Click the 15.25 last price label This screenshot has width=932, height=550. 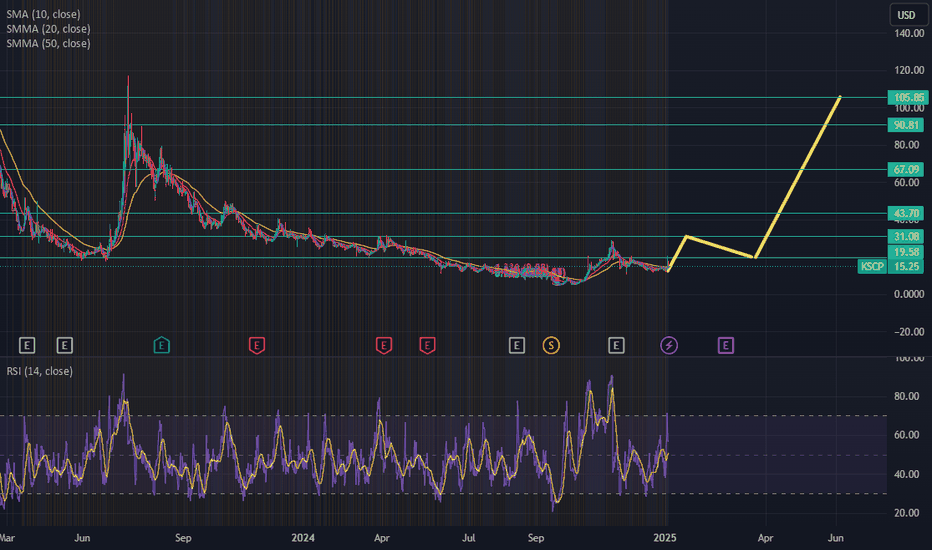906,266
